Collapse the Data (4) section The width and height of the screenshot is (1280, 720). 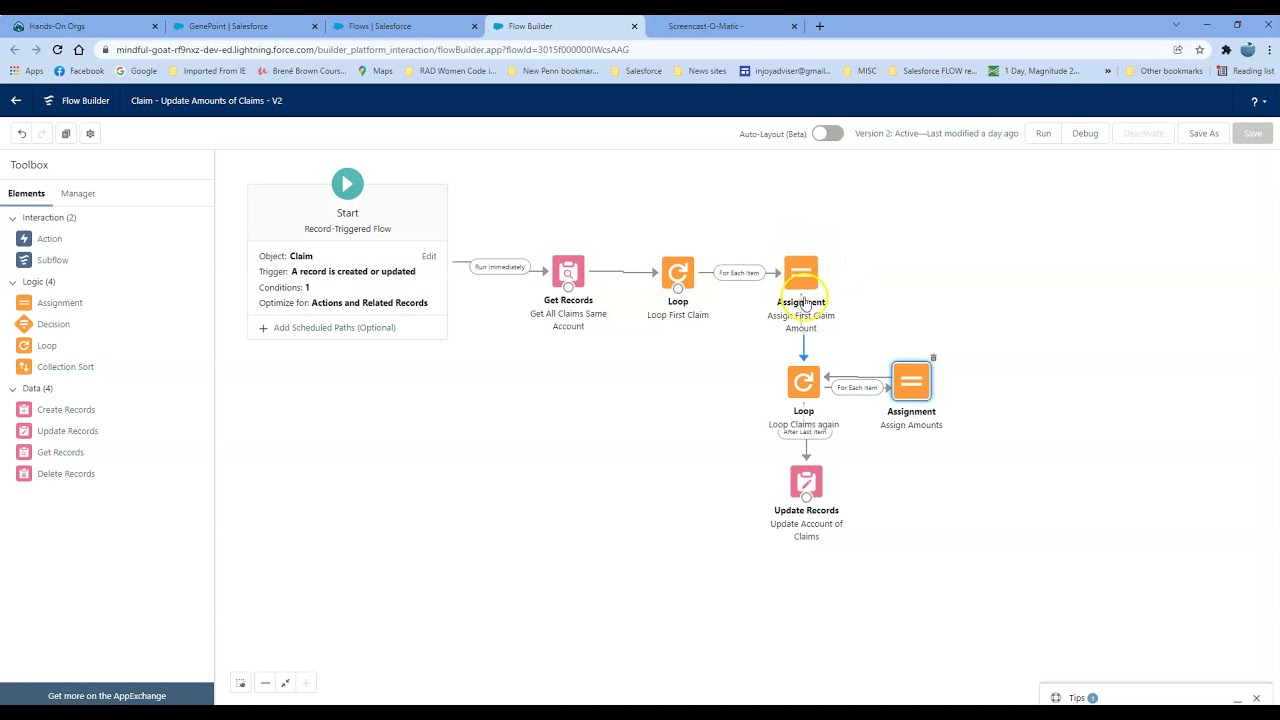pyautogui.click(x=13, y=389)
